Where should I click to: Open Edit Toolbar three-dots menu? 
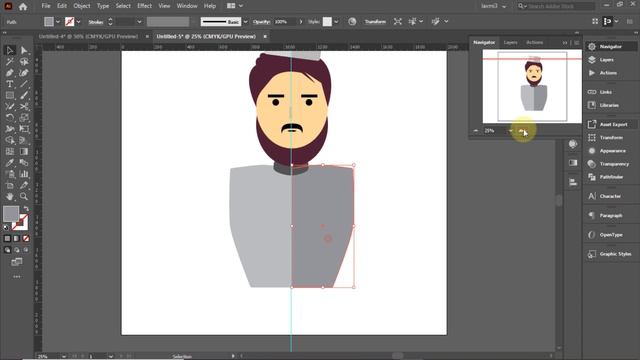(17, 277)
